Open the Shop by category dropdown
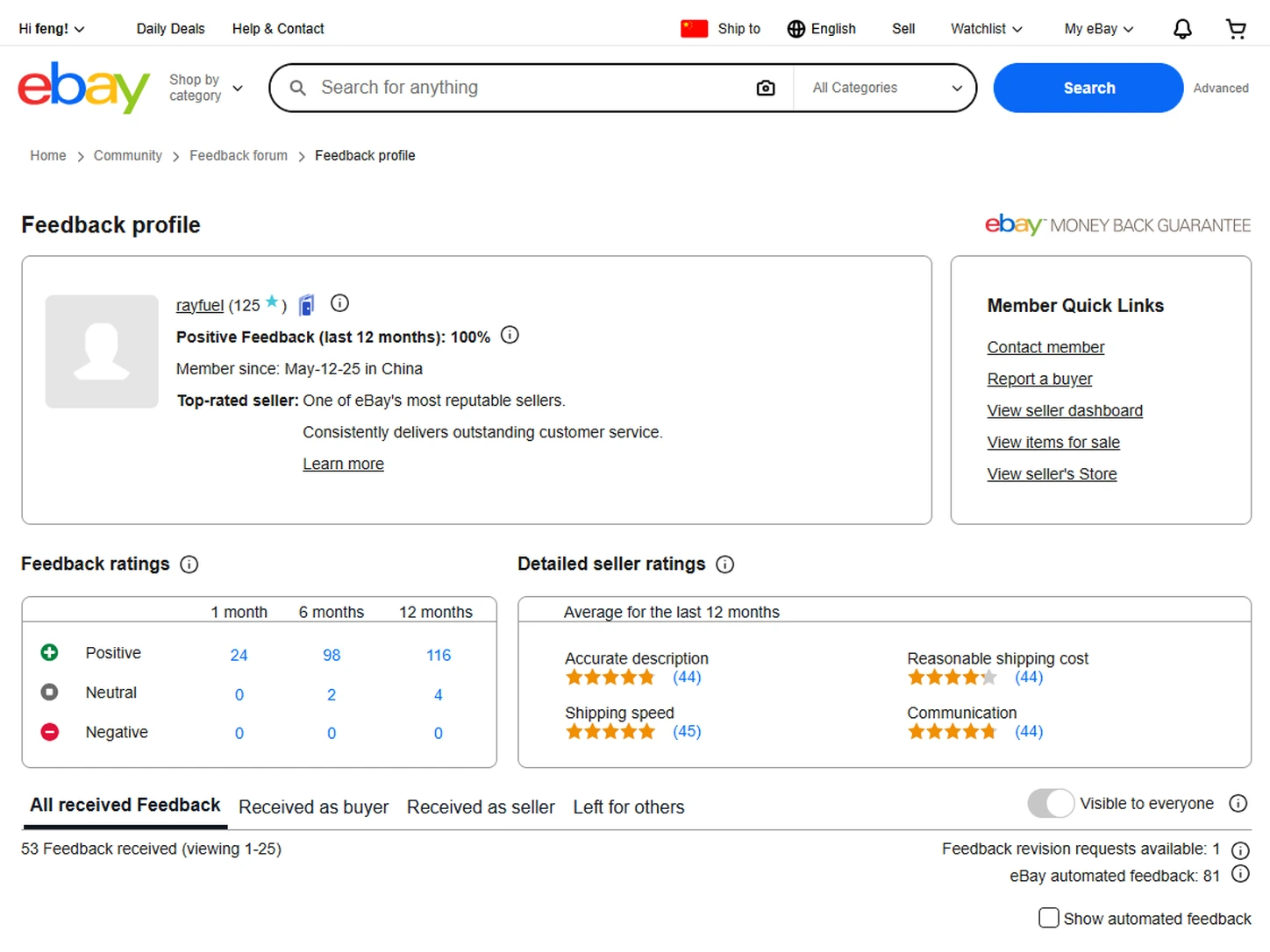1270x952 pixels. click(206, 88)
